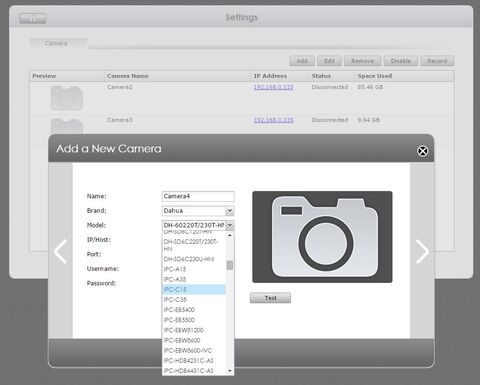
Task: Select the IPC-EBW8600 model entry
Action: tap(194, 340)
